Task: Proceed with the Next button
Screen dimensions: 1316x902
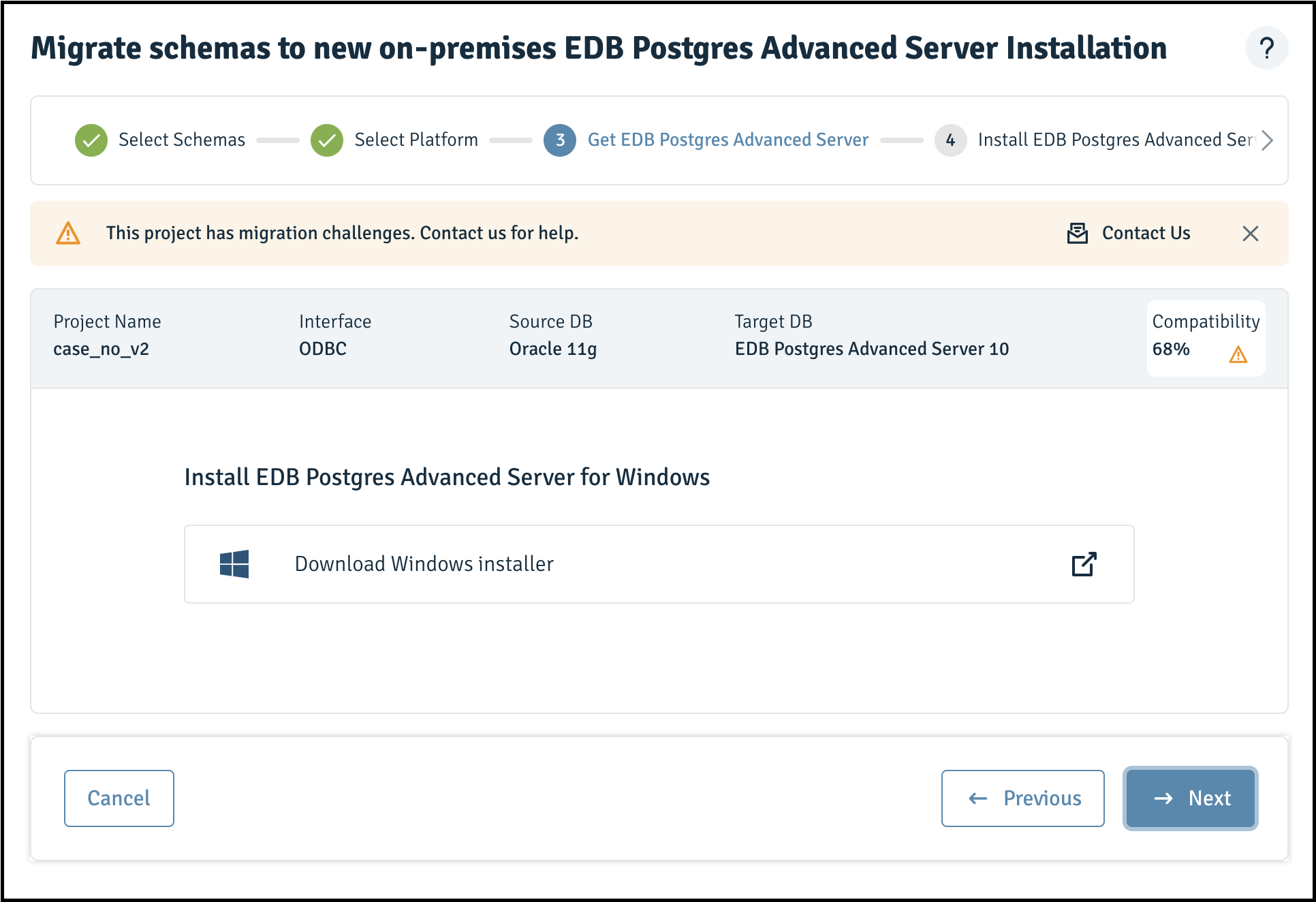Action: (x=1191, y=798)
